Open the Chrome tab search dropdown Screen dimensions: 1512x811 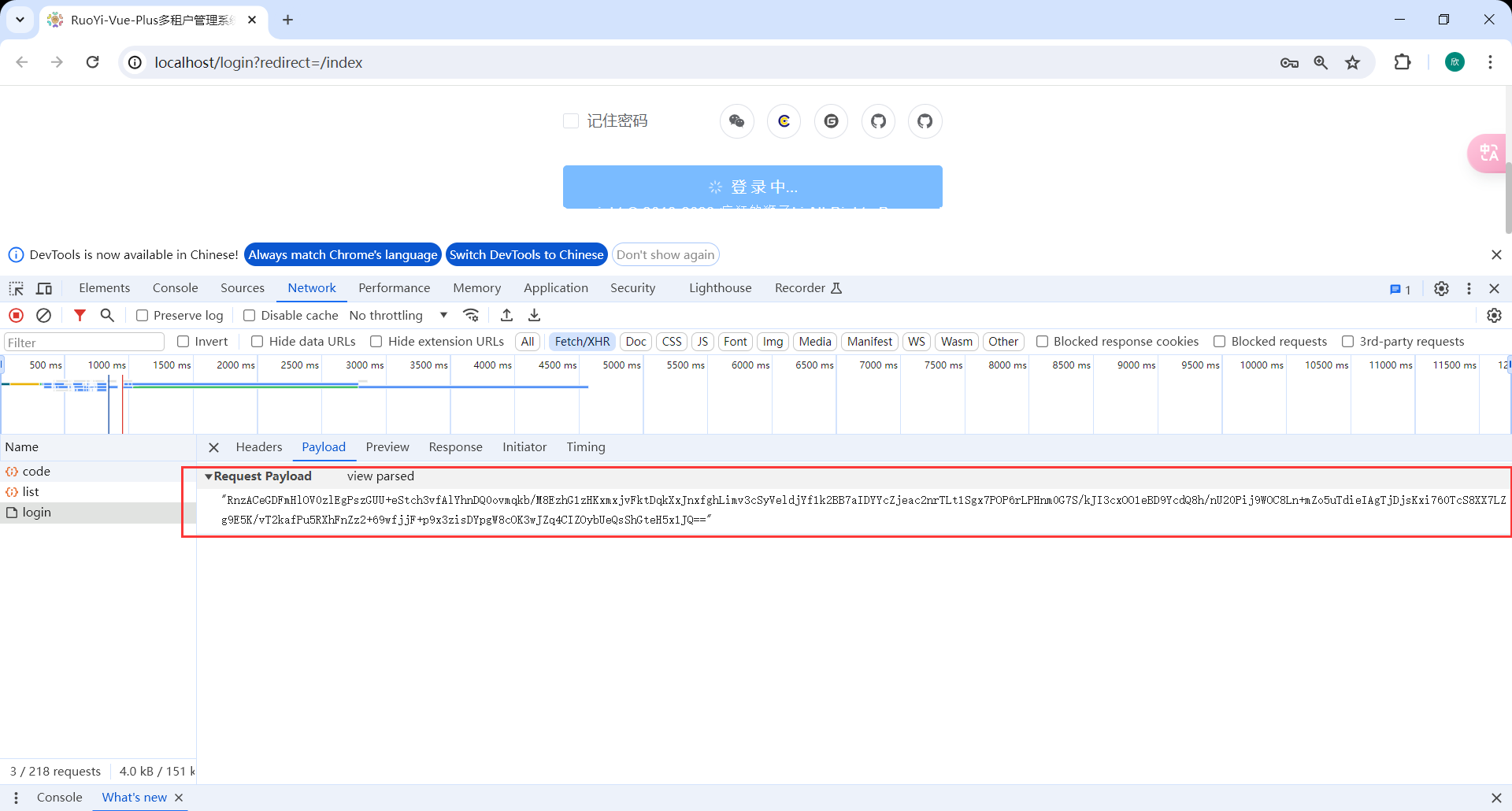pos(20,20)
